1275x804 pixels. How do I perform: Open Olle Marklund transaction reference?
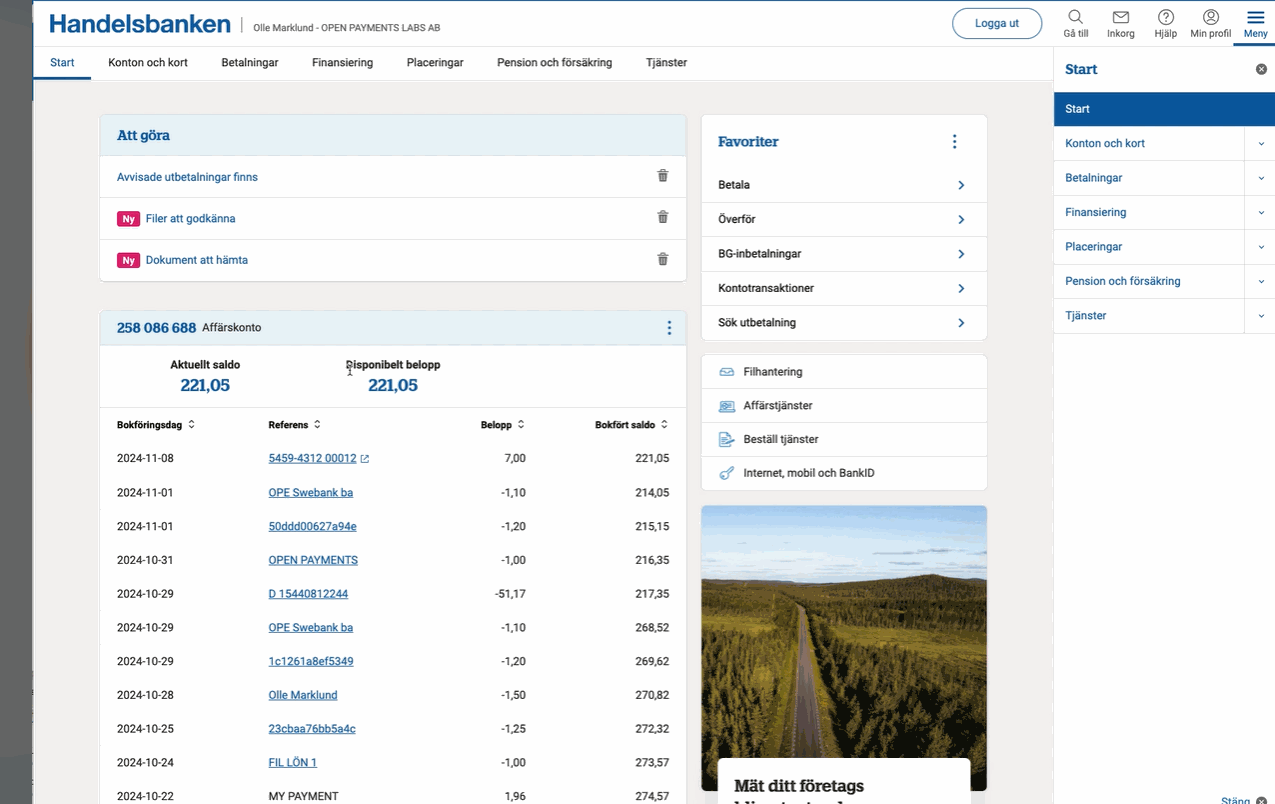point(303,695)
